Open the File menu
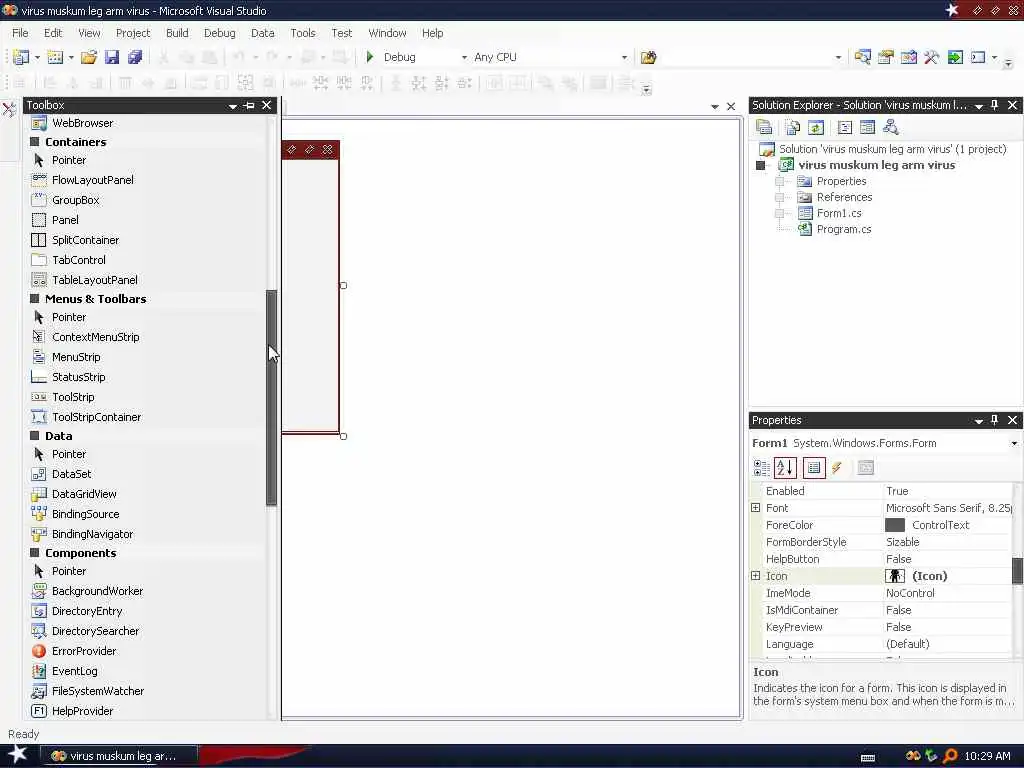The image size is (1024, 768). (x=20, y=33)
